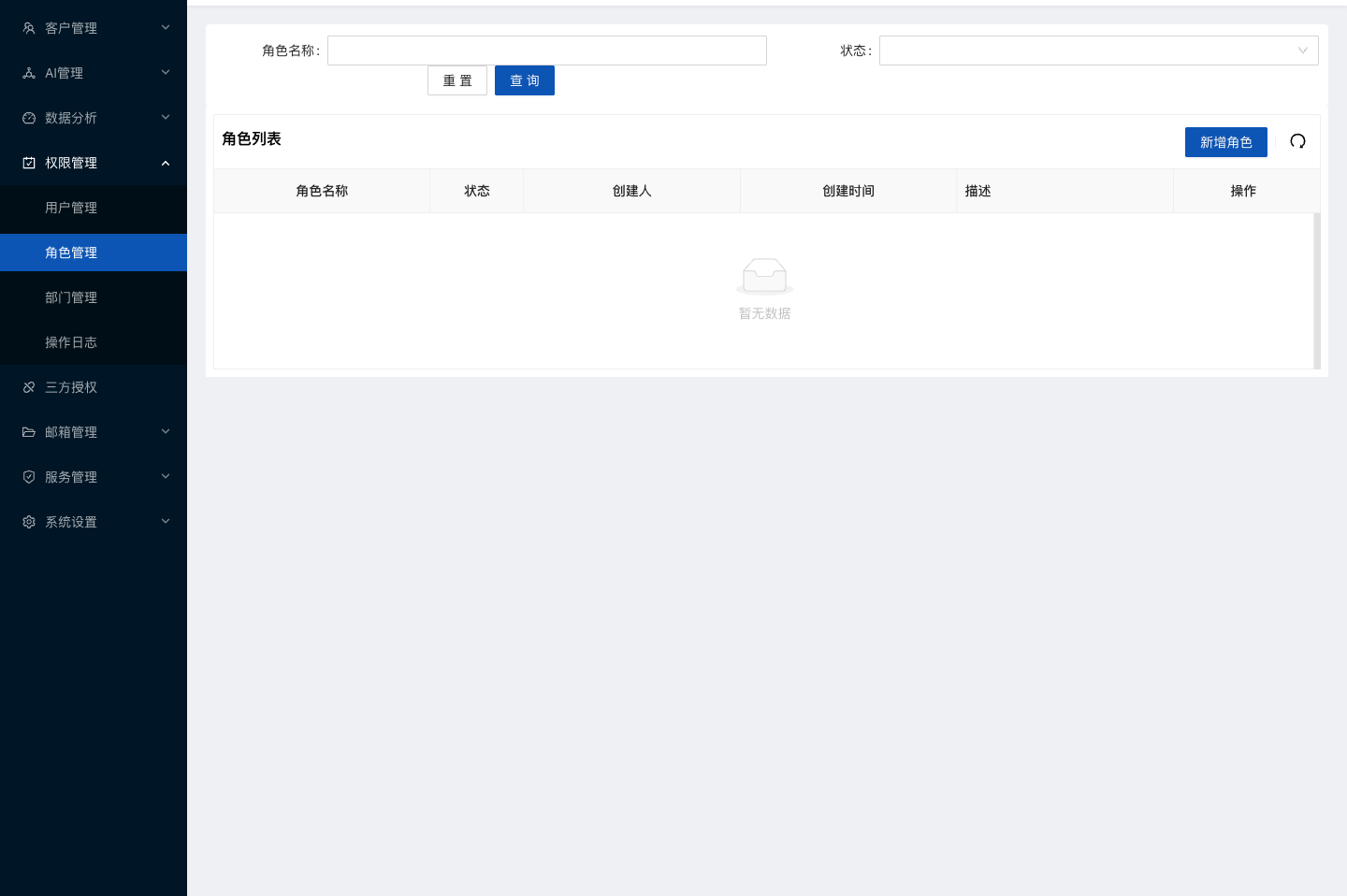Expand 服务管理 submenu chevron

coord(166,476)
